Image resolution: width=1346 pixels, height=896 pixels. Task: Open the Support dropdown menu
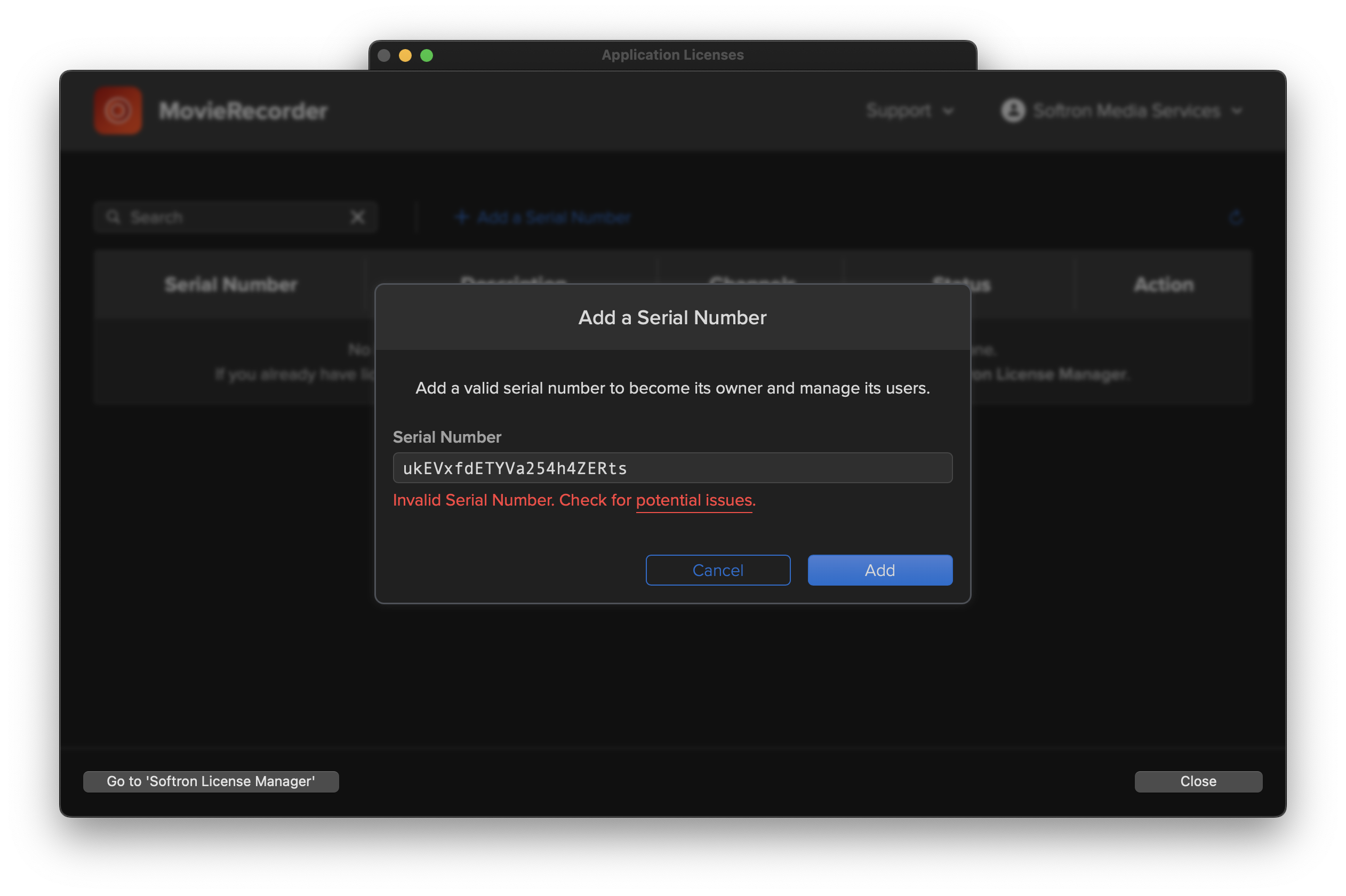tap(910, 110)
